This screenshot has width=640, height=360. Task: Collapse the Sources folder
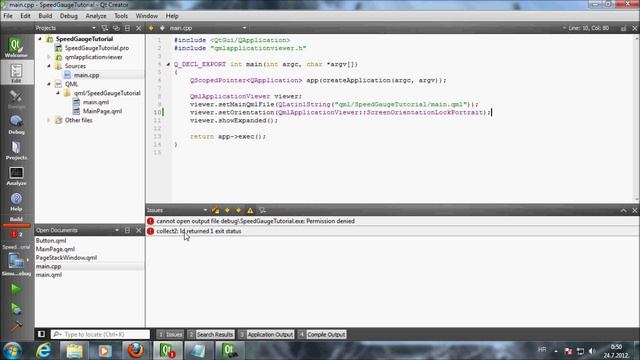click(49, 66)
